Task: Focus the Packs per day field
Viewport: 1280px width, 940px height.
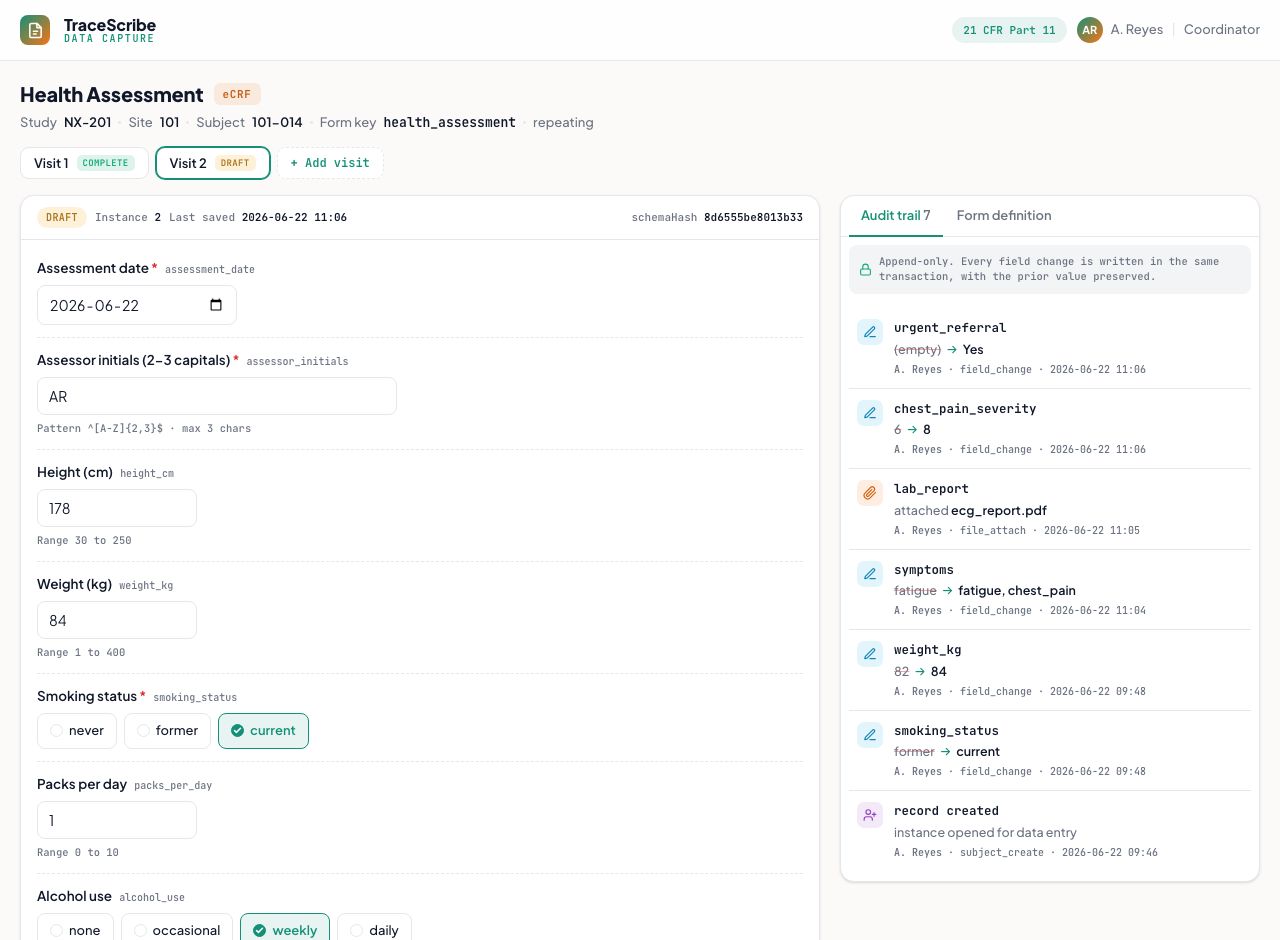Action: point(117,820)
